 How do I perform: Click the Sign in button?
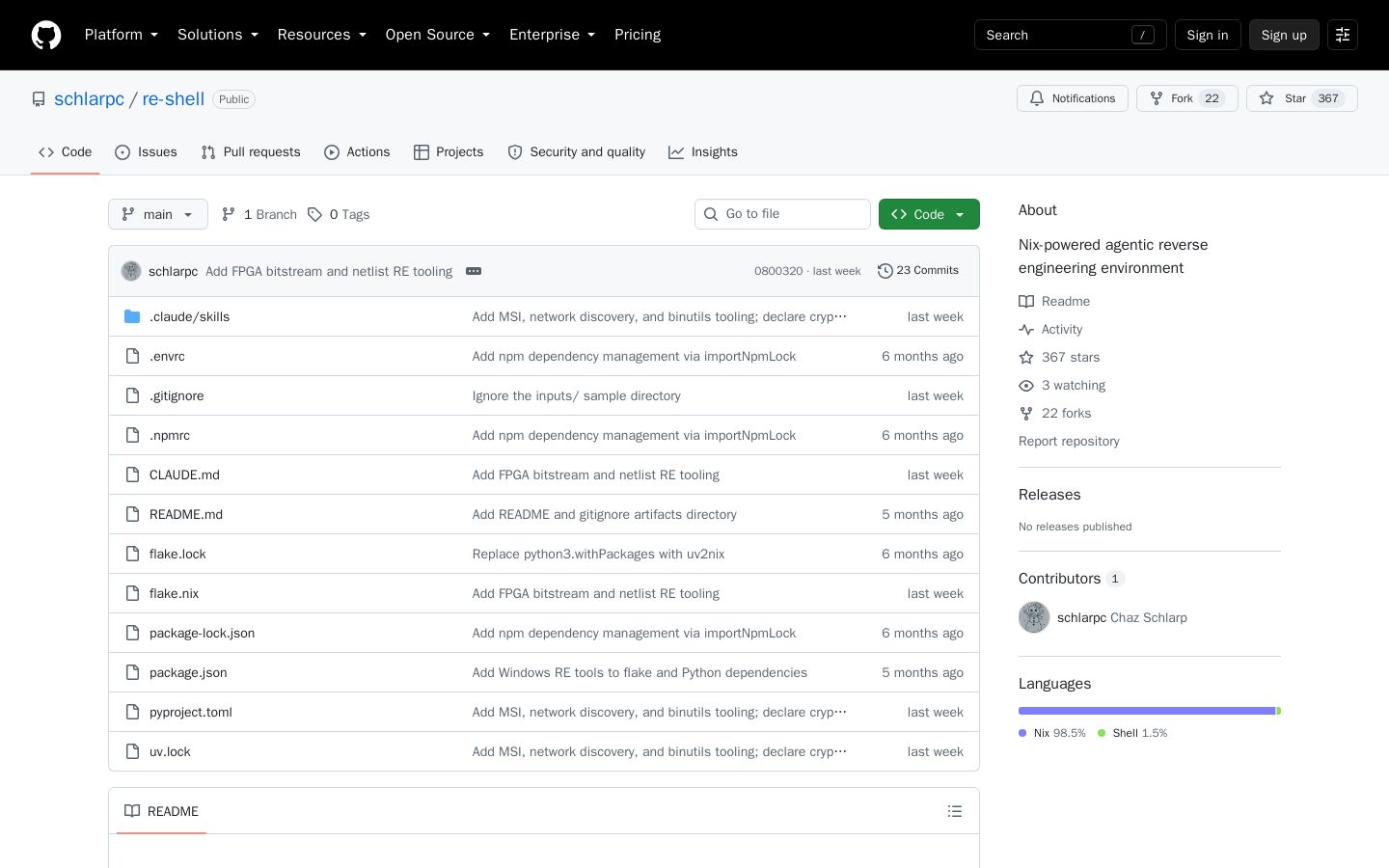point(1208,35)
